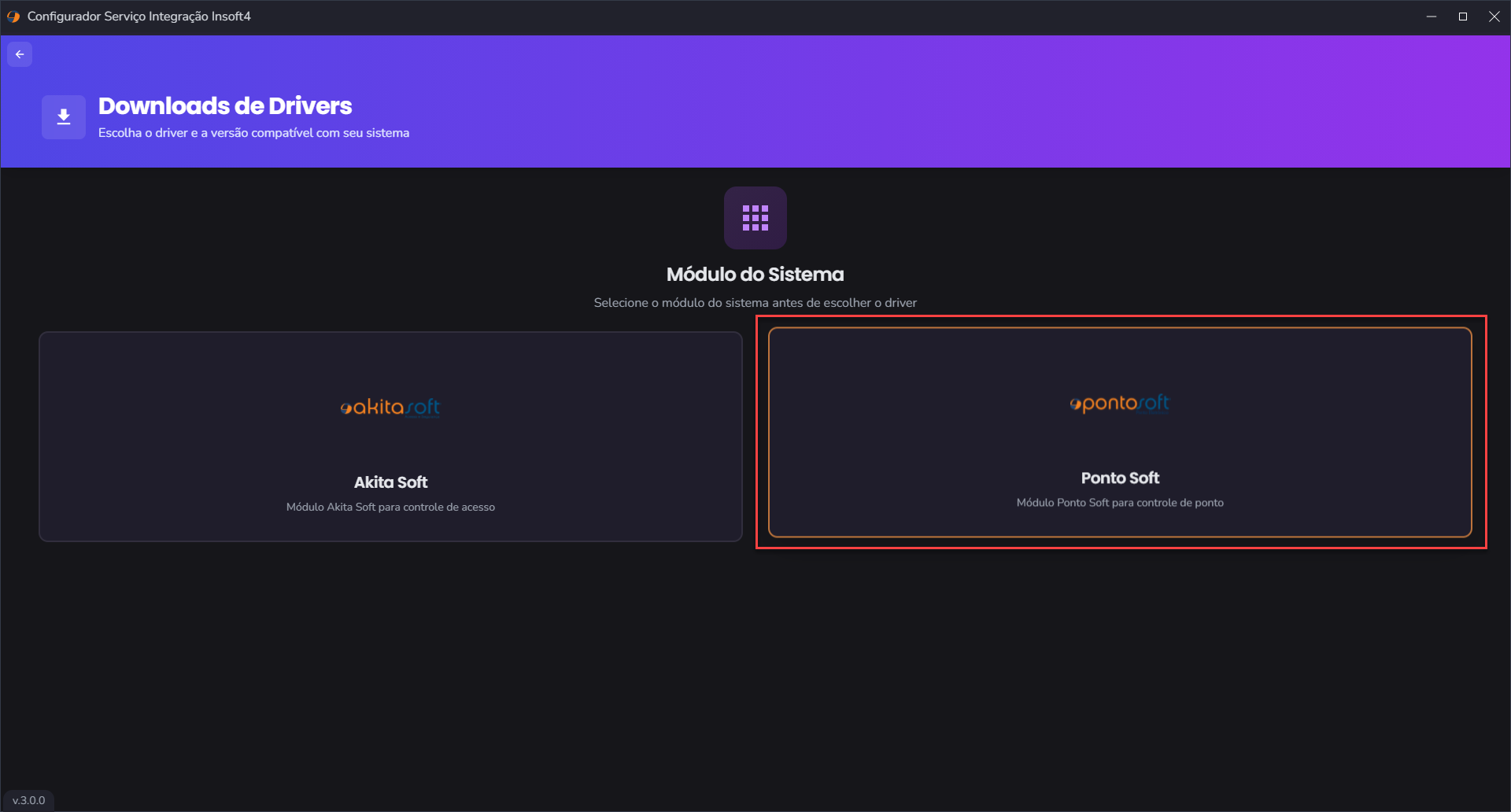1511x812 pixels.
Task: Click the download icon in header
Action: click(64, 117)
